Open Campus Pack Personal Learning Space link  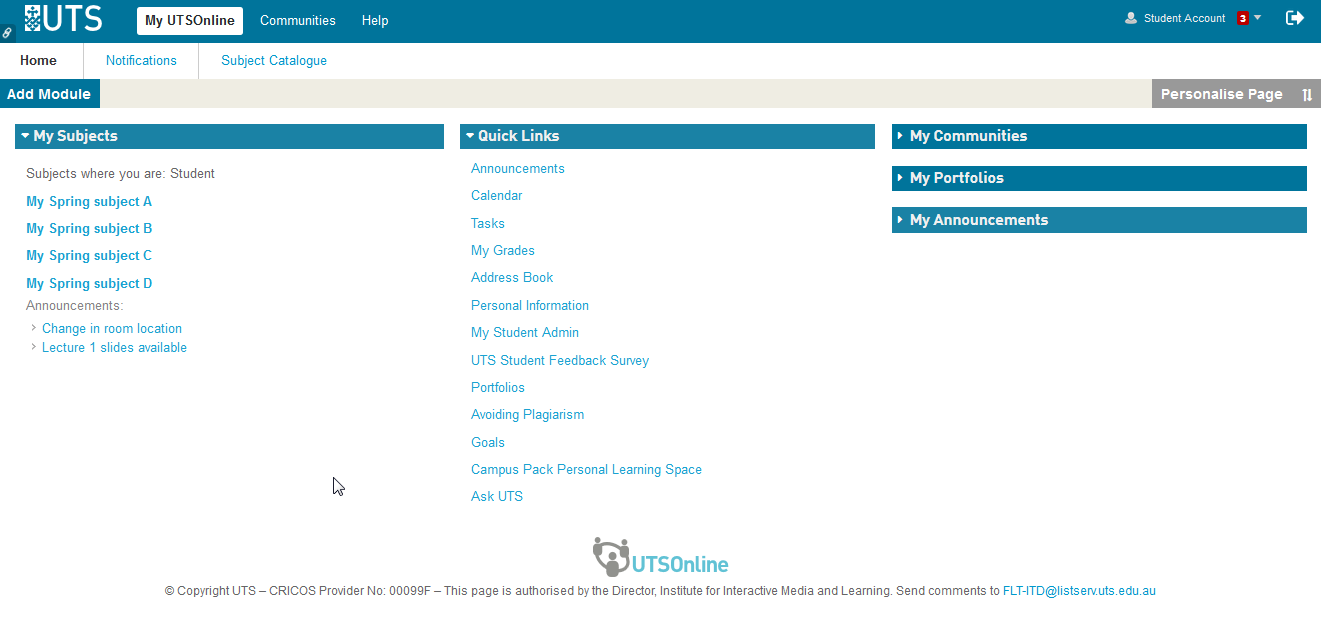[587, 469]
